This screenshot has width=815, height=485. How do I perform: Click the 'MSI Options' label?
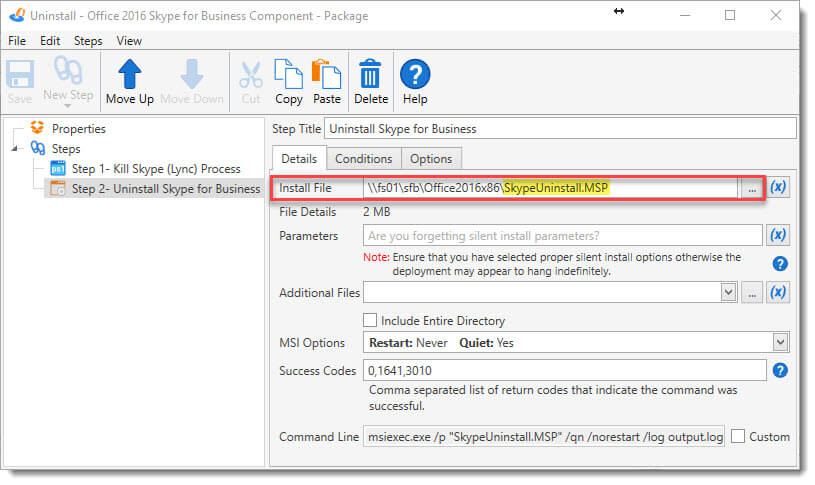[312, 343]
